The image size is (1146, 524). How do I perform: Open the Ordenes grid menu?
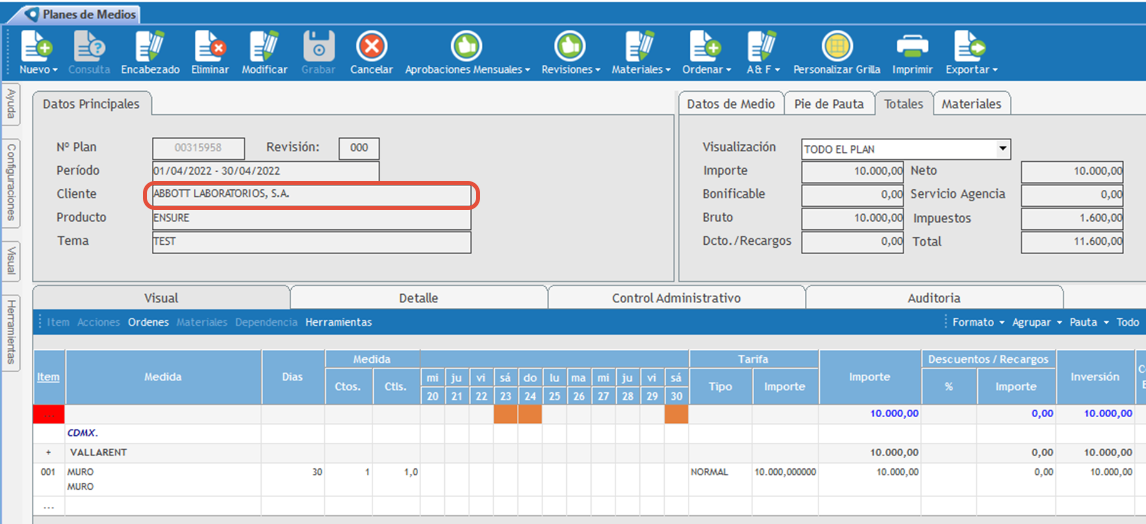tap(148, 322)
